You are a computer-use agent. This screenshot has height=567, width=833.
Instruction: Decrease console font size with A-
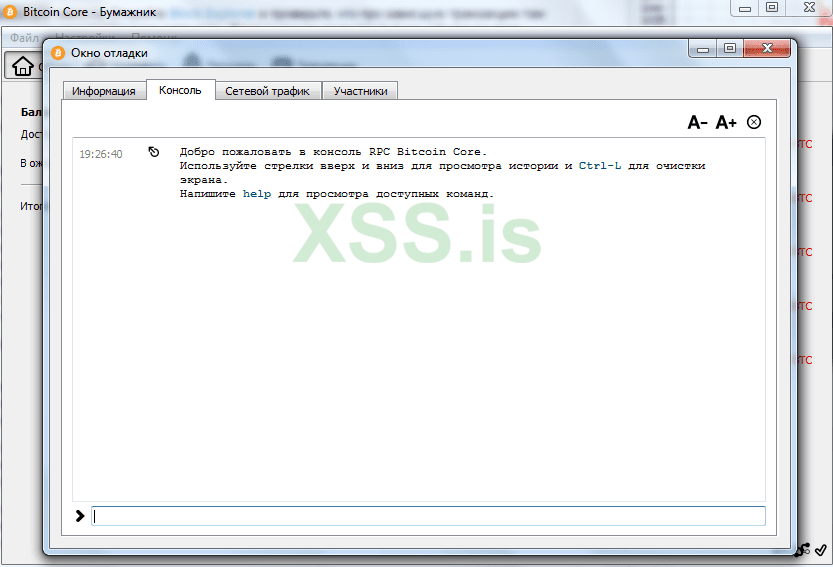pyautogui.click(x=698, y=123)
